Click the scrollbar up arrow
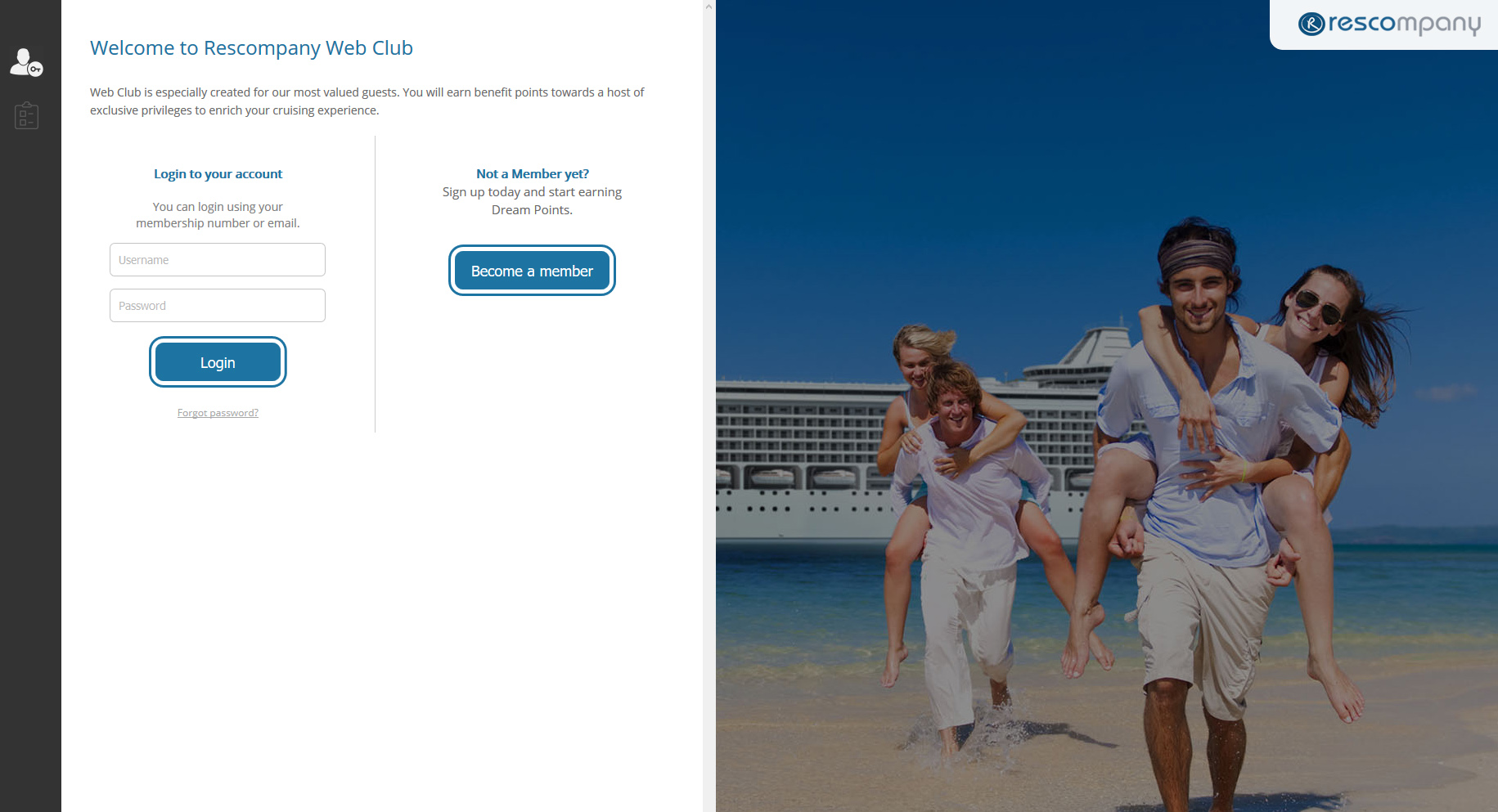 (709, 7)
